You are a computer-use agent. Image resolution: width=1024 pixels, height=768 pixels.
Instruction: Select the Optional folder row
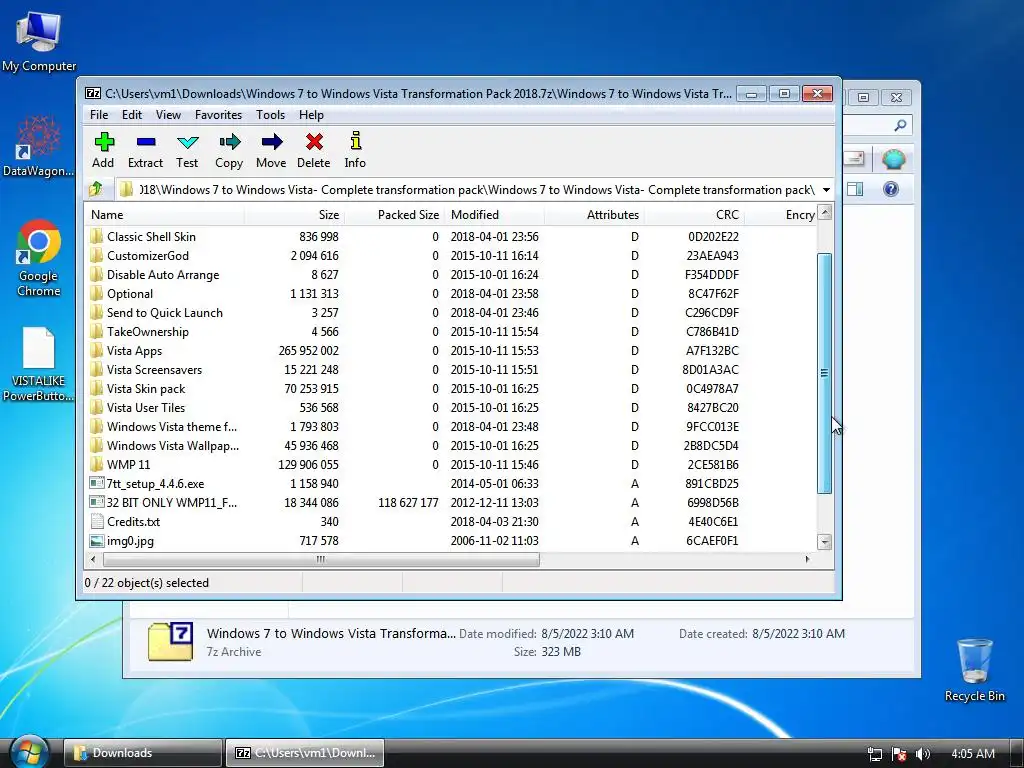pyautogui.click(x=451, y=294)
